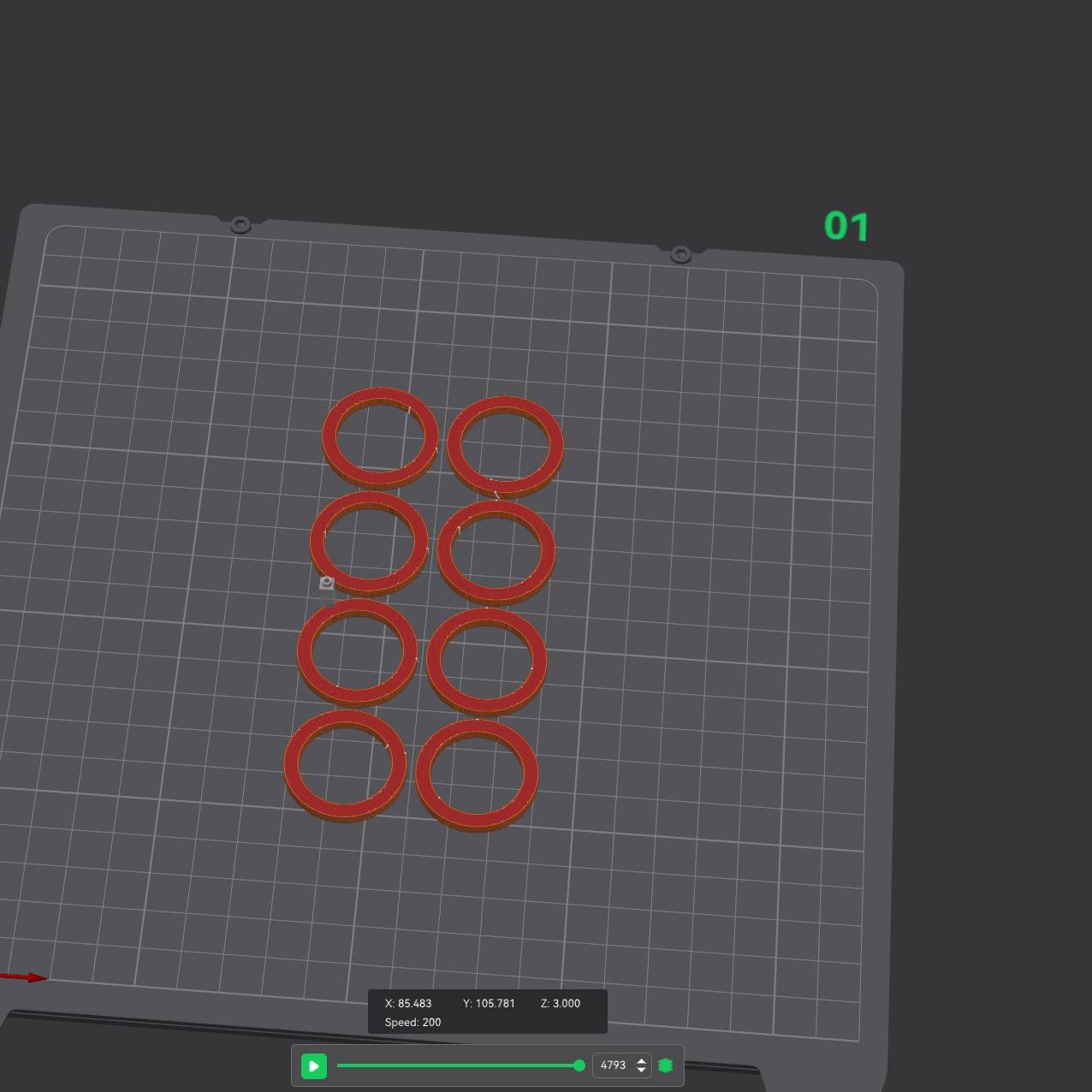Click the green stacked layers icon
This screenshot has height=1092, width=1092.
pyautogui.click(x=665, y=1065)
